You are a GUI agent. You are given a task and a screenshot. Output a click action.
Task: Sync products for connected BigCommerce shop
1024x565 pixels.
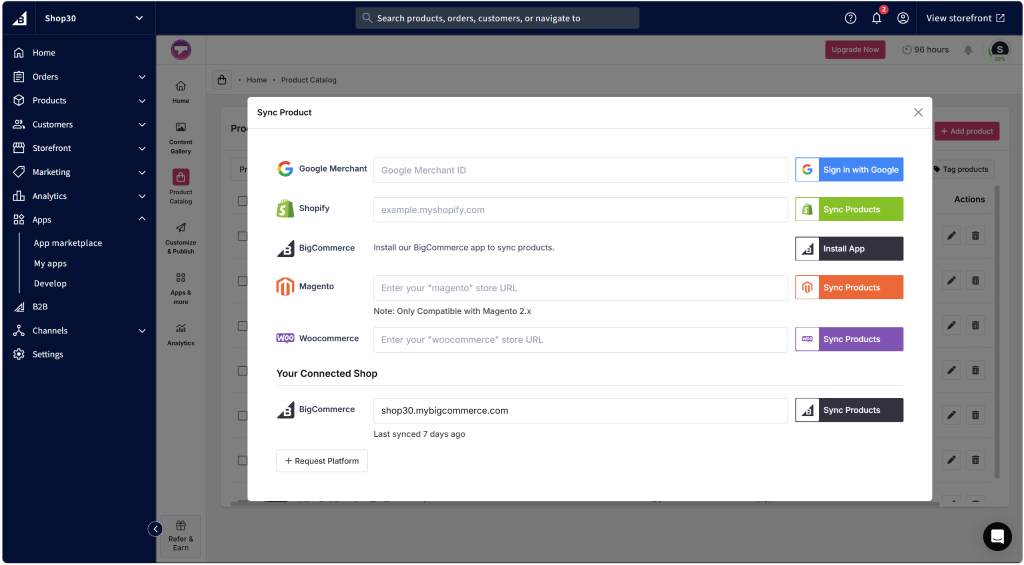[x=849, y=410]
